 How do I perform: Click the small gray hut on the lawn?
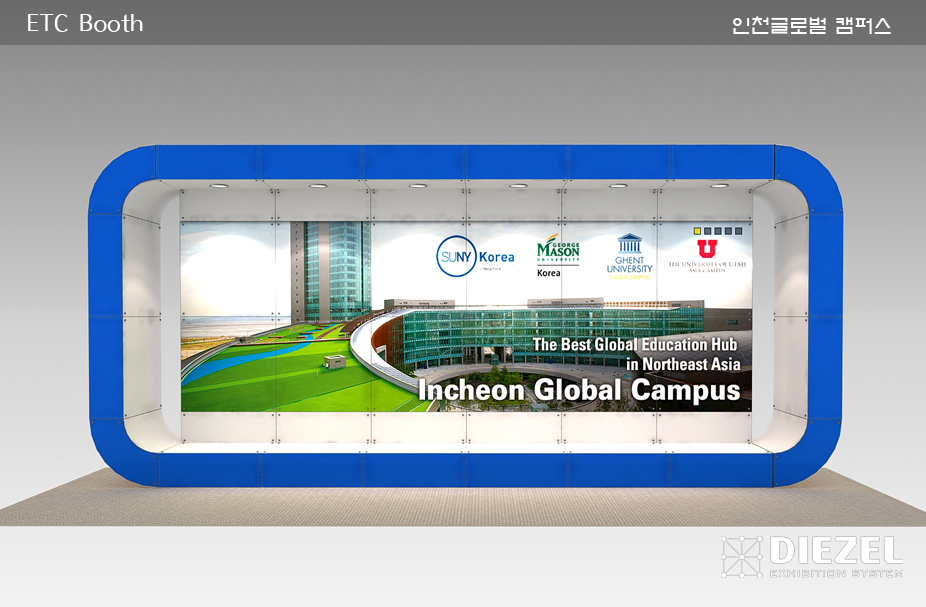click(335, 361)
